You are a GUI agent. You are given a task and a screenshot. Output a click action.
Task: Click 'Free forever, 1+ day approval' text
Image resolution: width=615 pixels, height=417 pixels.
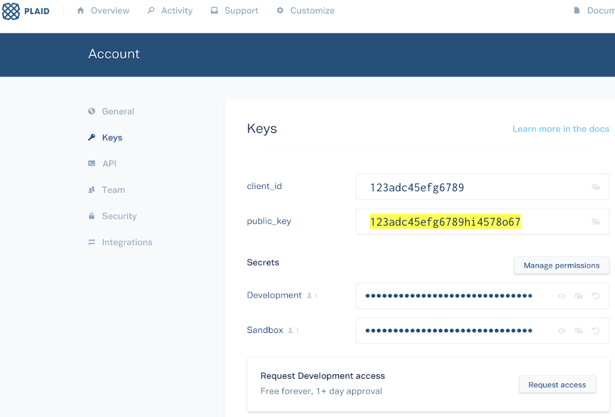coord(321,391)
